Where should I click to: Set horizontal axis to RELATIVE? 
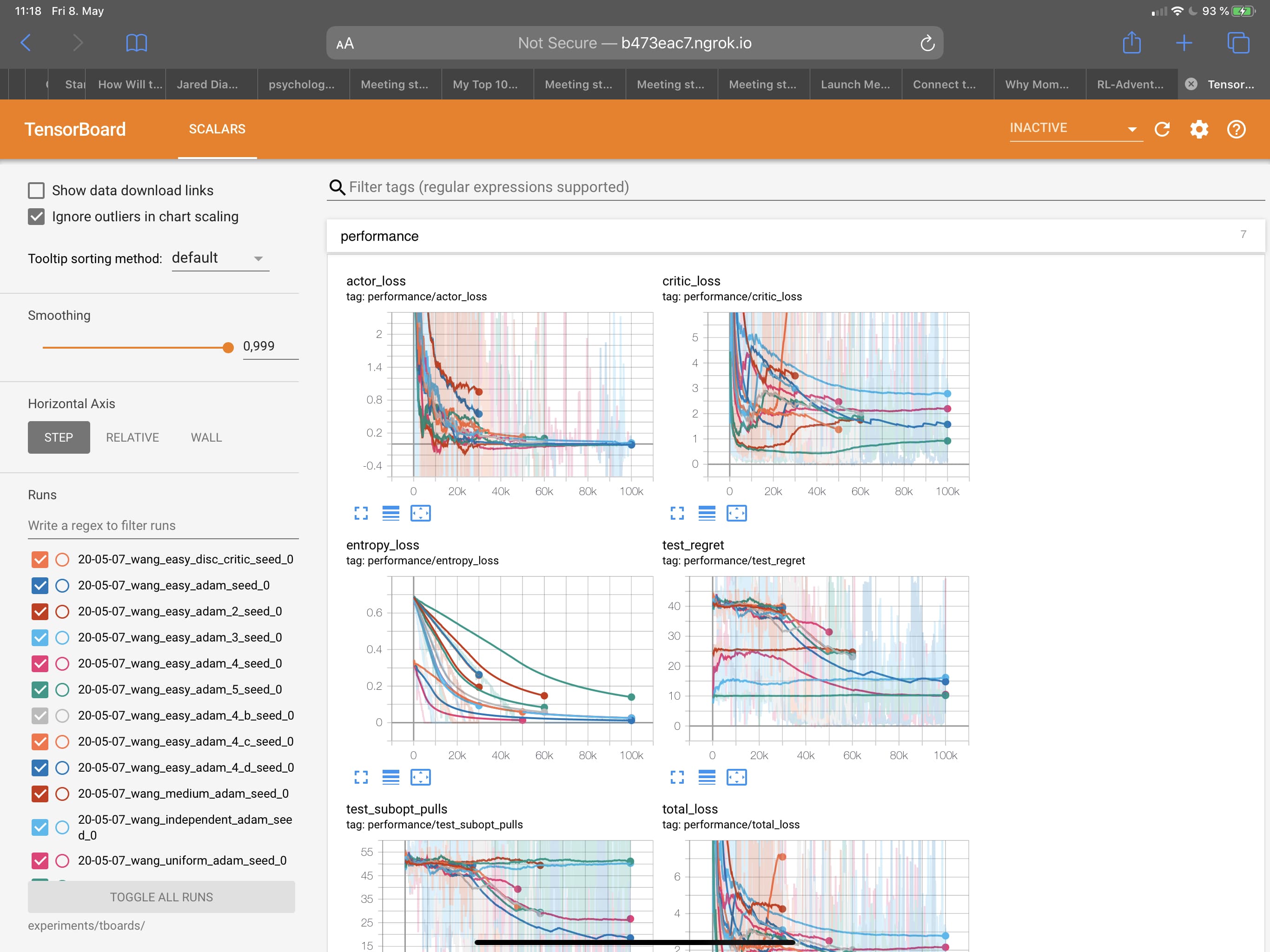coord(132,437)
